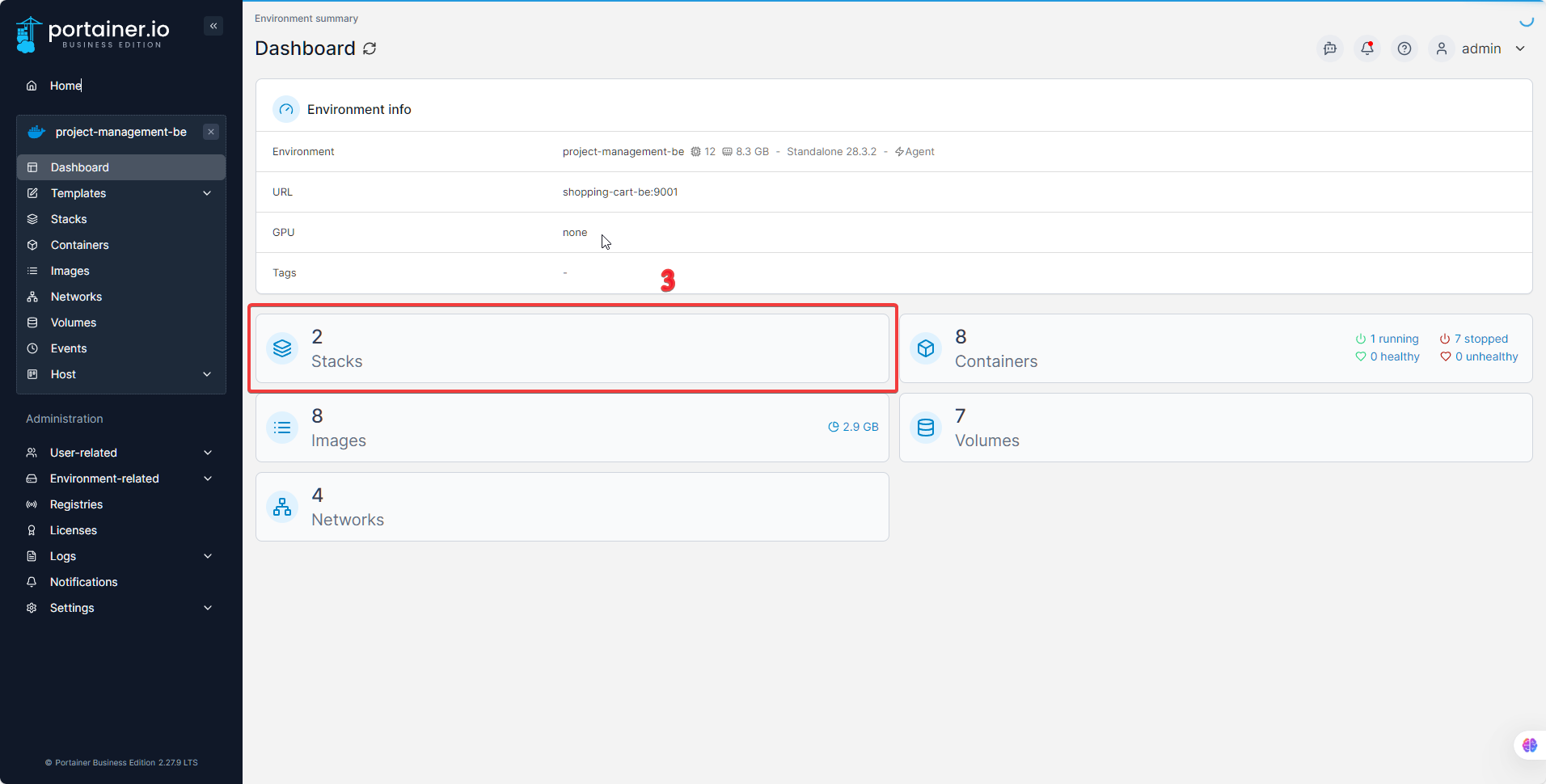Refresh the dashboard with the reload icon
The height and width of the screenshot is (784, 1546).
(370, 48)
